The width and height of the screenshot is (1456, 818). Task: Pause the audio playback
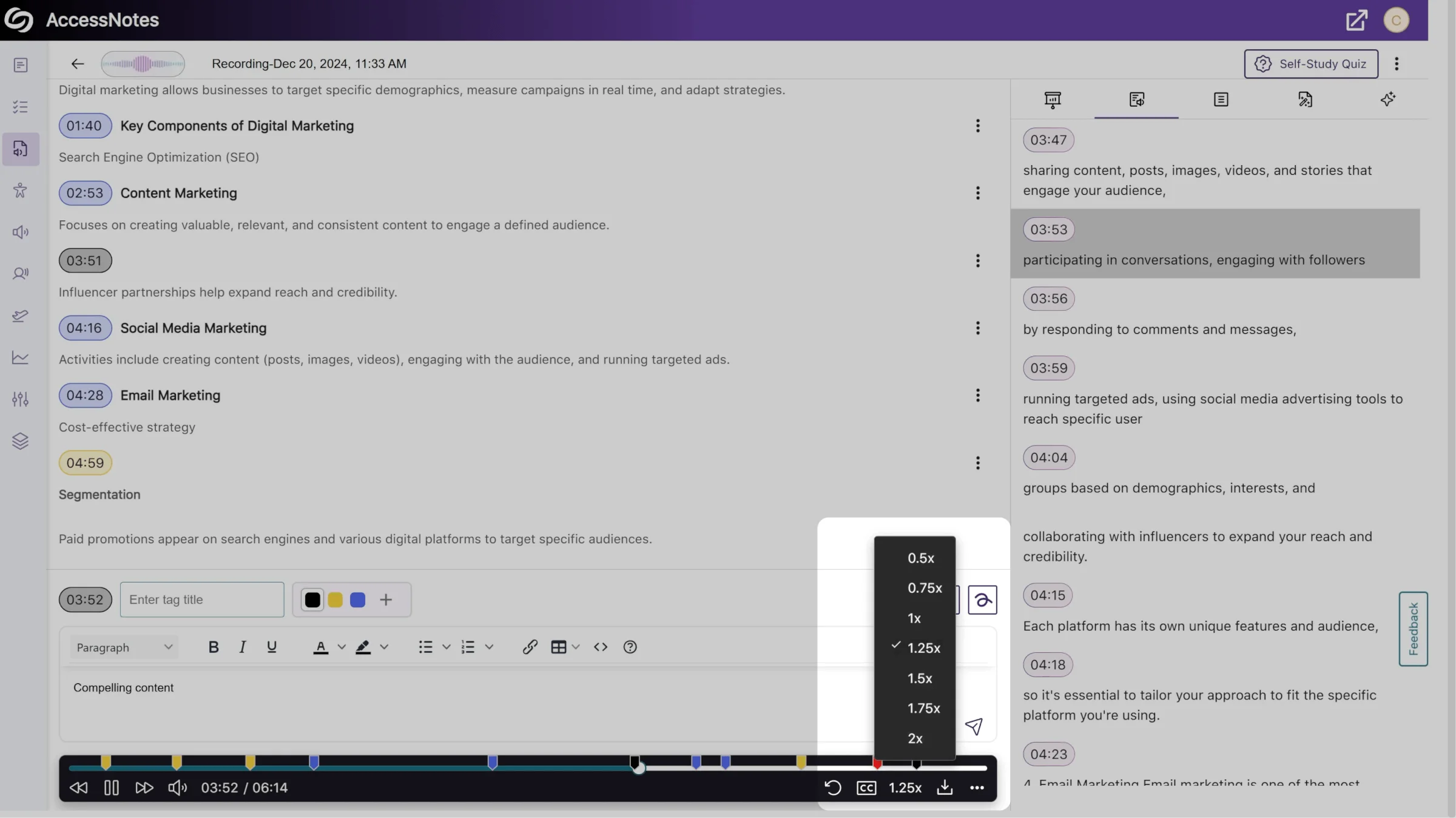(111, 788)
